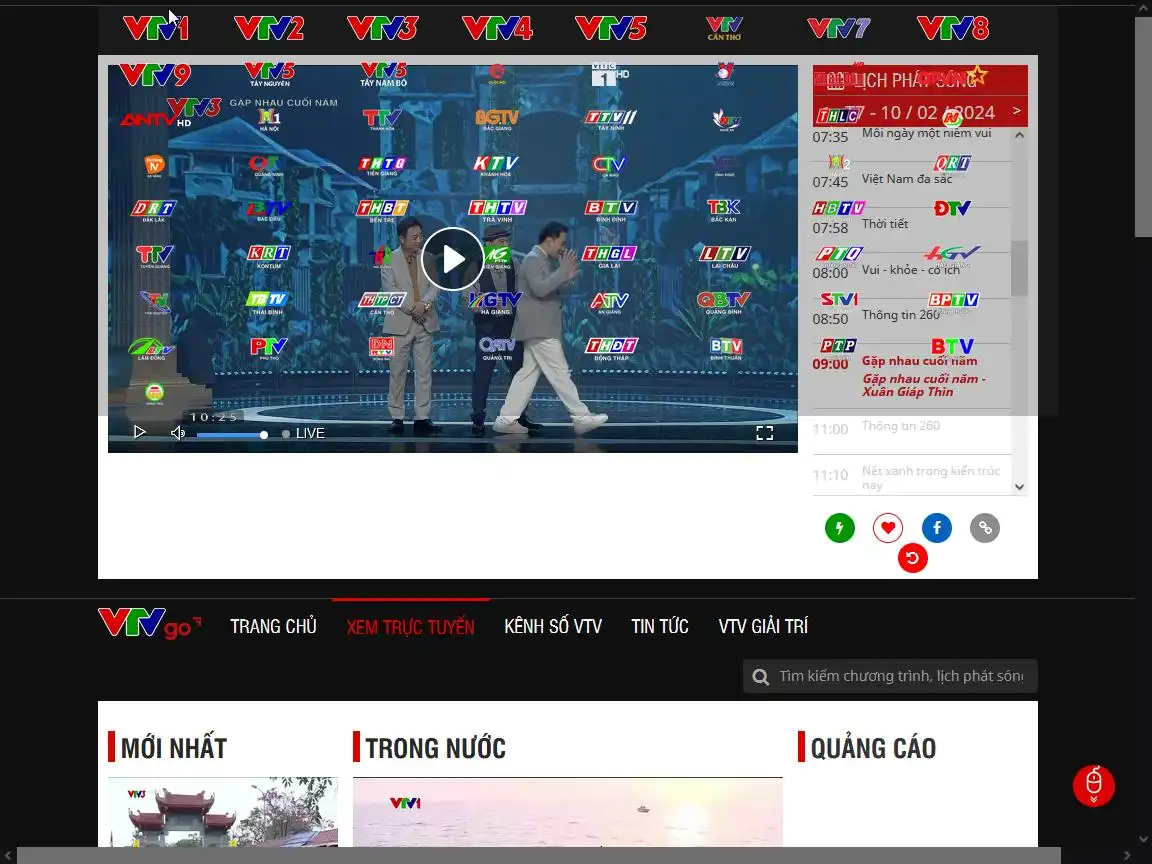
Task: Open the KRT Kon Tum channel
Action: 269,256
